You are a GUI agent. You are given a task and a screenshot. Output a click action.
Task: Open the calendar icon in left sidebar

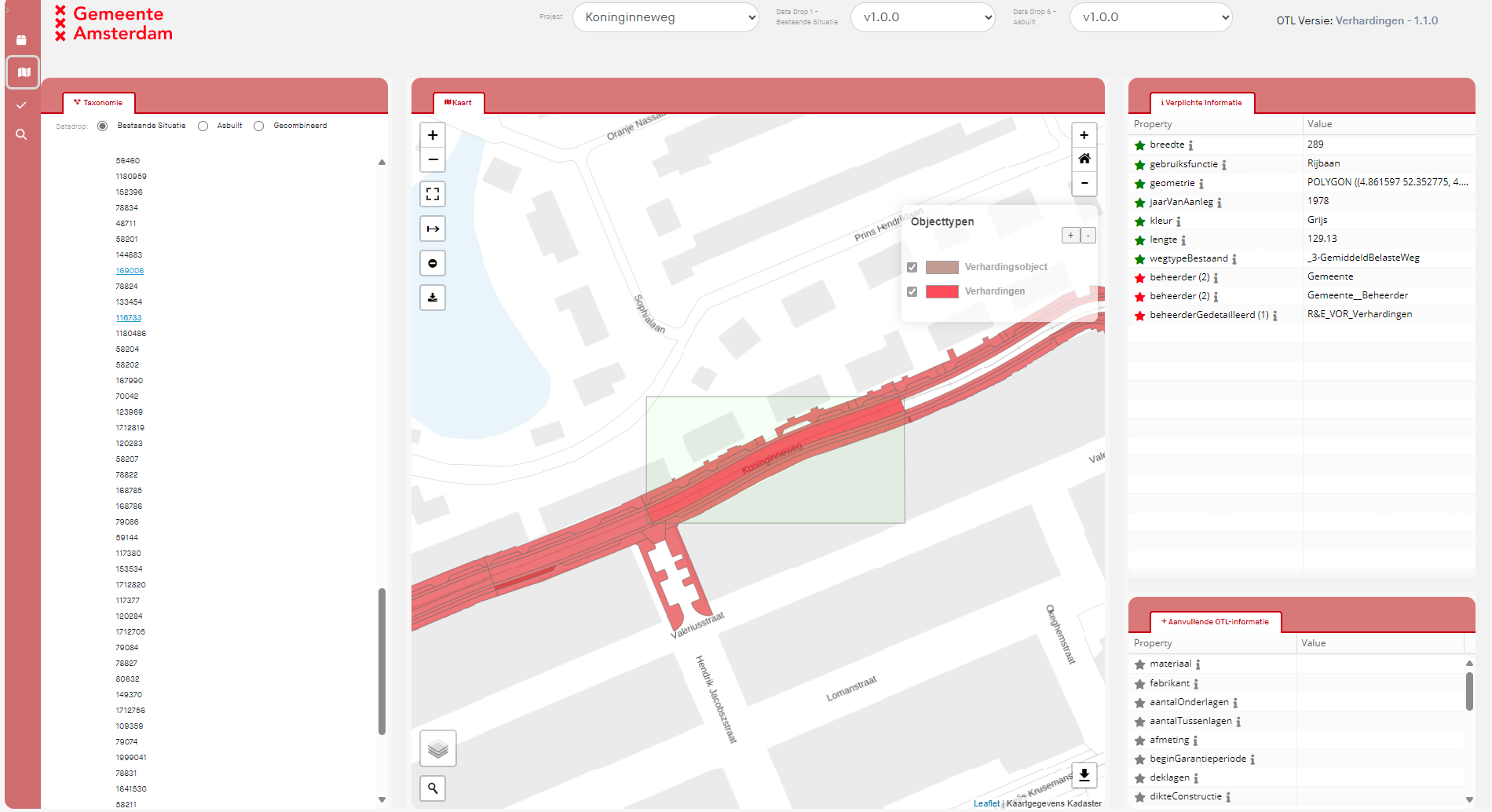(21, 40)
